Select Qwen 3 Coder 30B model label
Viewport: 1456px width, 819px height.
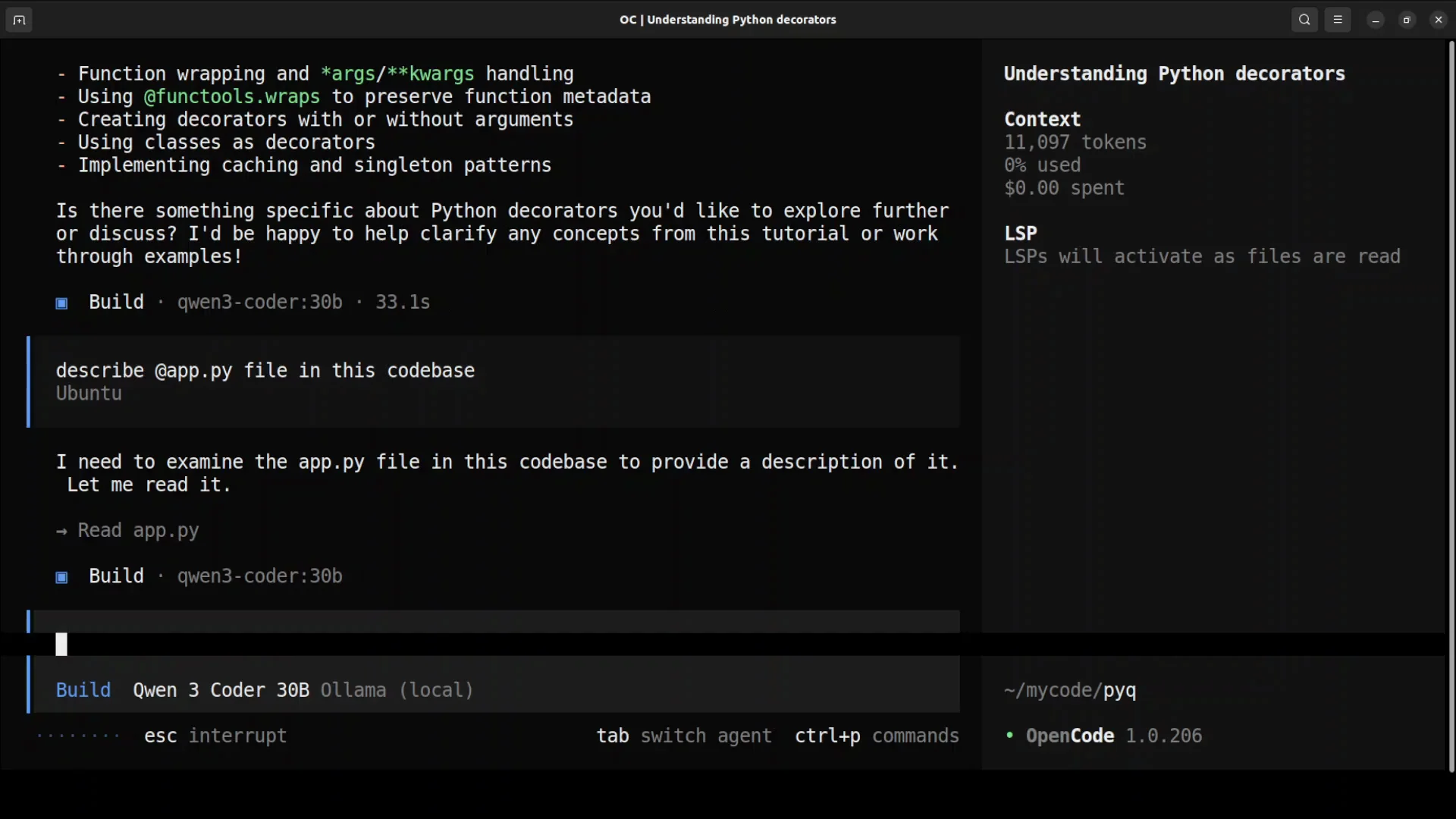click(221, 690)
